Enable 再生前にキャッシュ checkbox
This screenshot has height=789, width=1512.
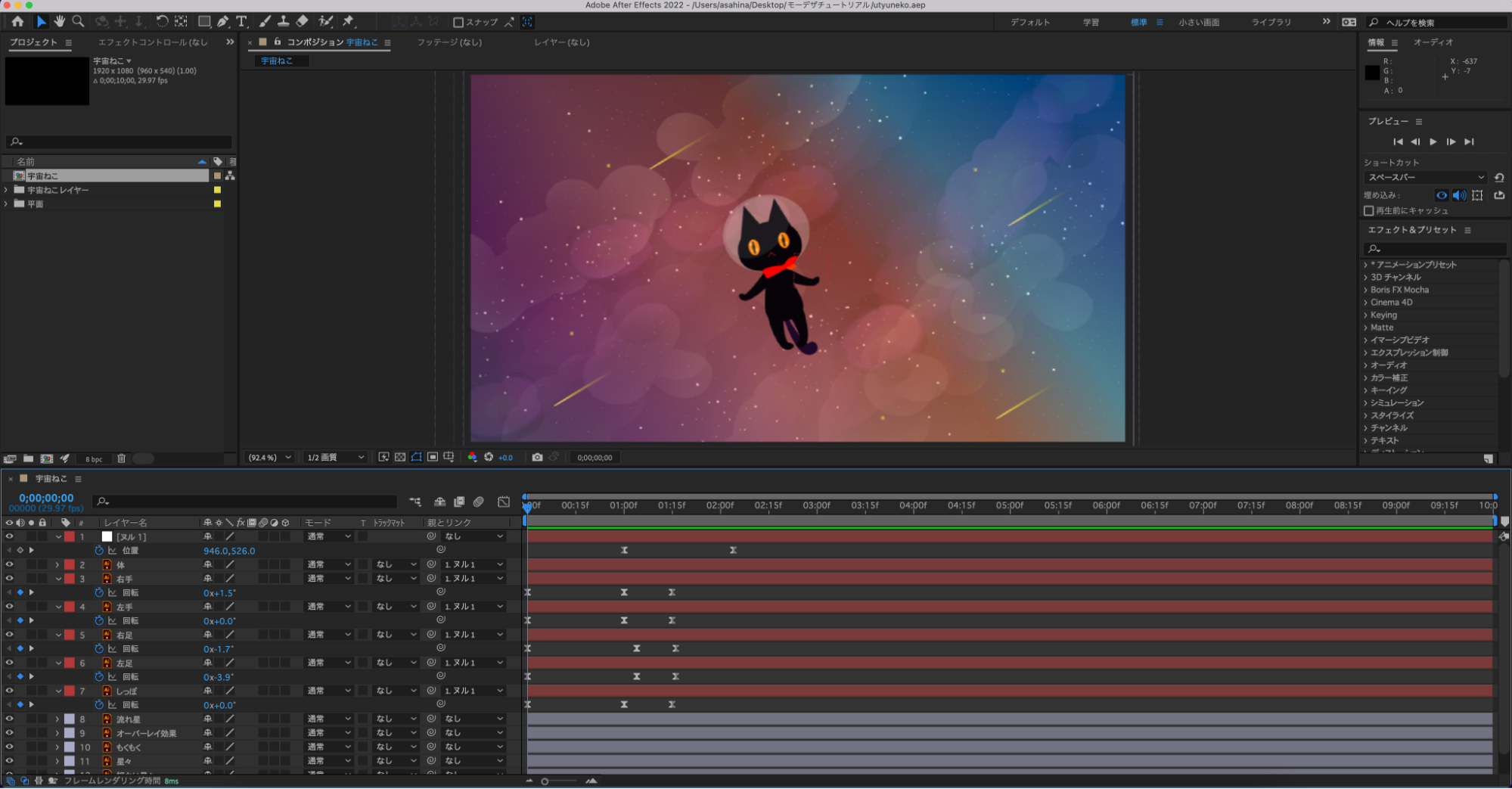[x=1368, y=210]
